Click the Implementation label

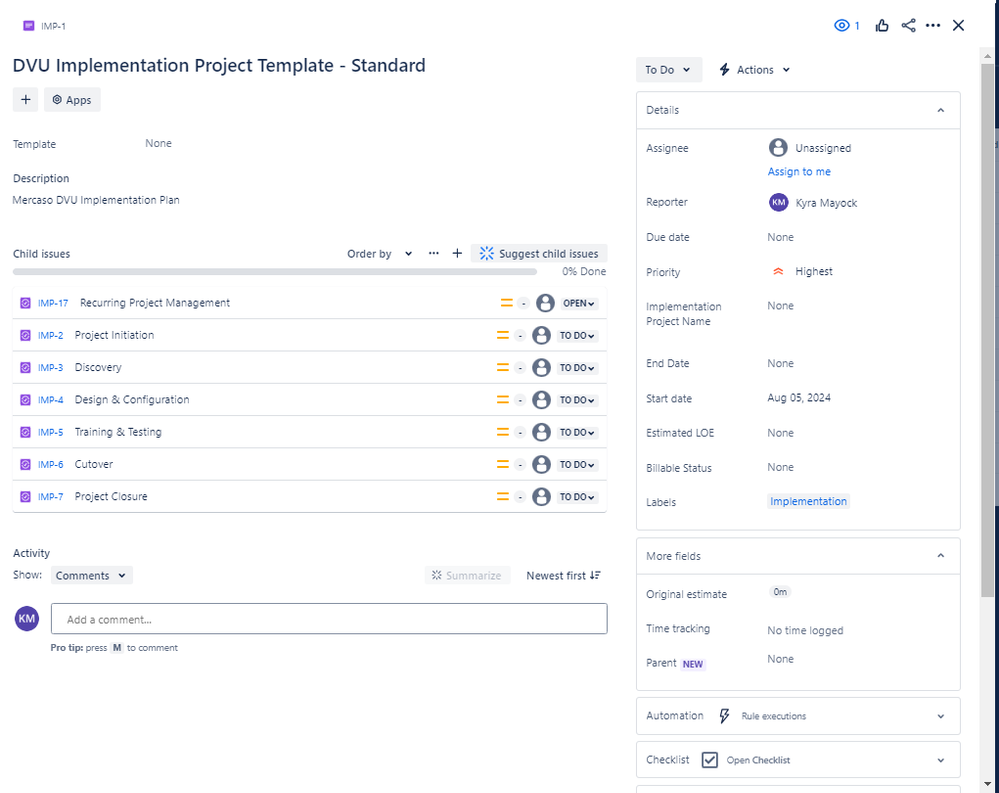[x=808, y=501]
